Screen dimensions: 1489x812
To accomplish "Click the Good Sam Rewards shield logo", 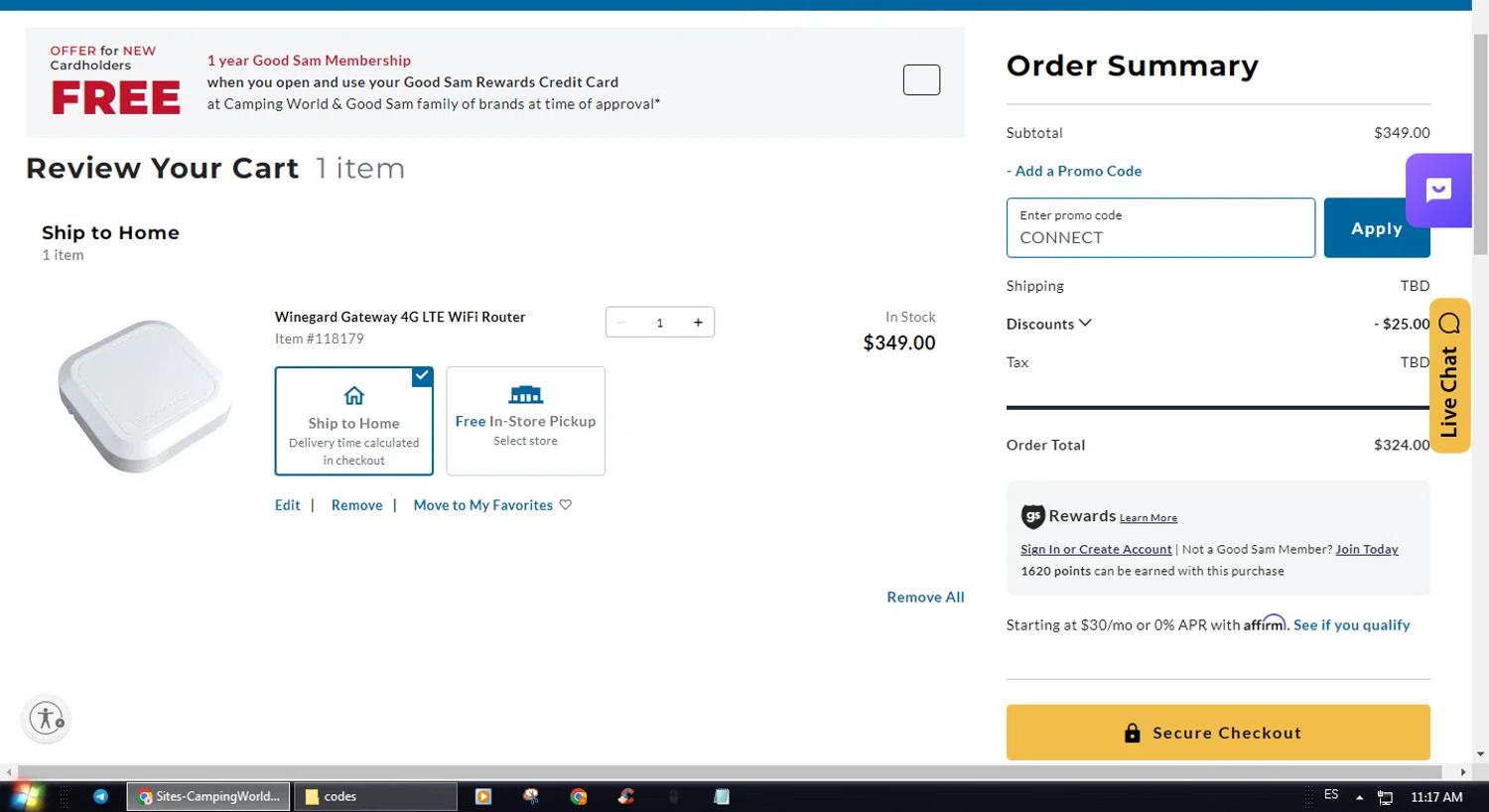I will pos(1032,516).
